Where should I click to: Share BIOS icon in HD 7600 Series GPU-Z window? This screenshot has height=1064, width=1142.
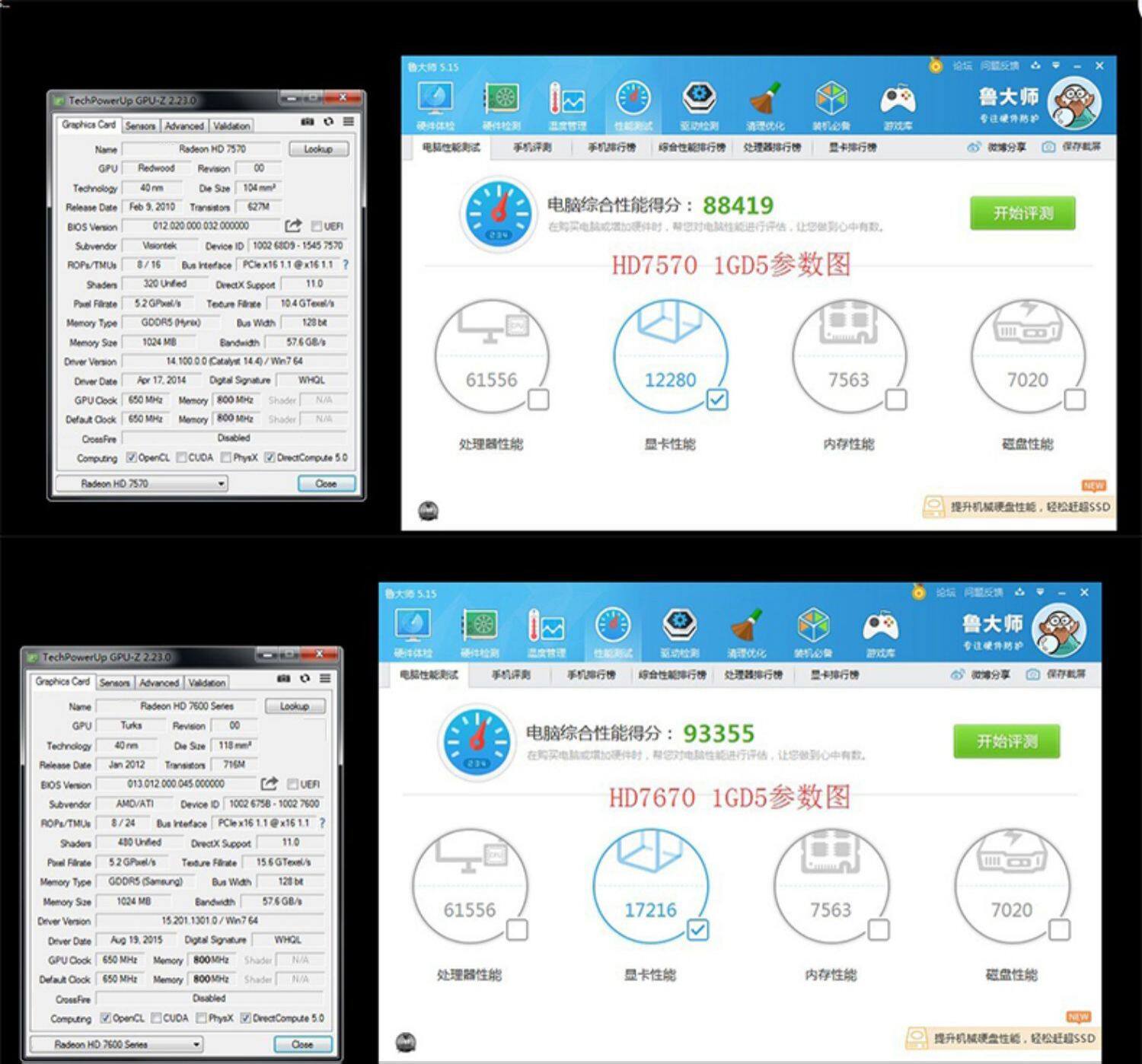(269, 784)
